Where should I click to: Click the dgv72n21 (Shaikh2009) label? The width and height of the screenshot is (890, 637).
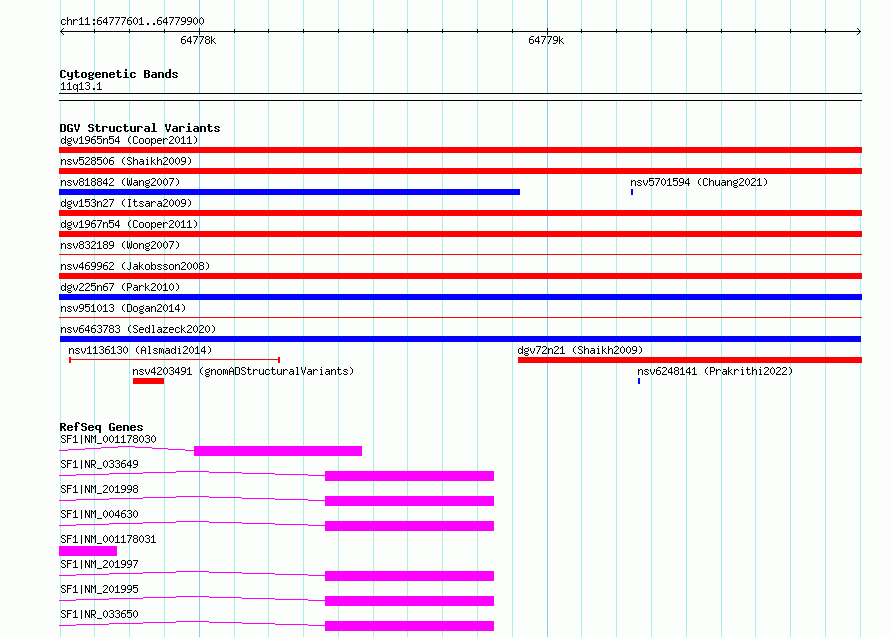(x=580, y=350)
